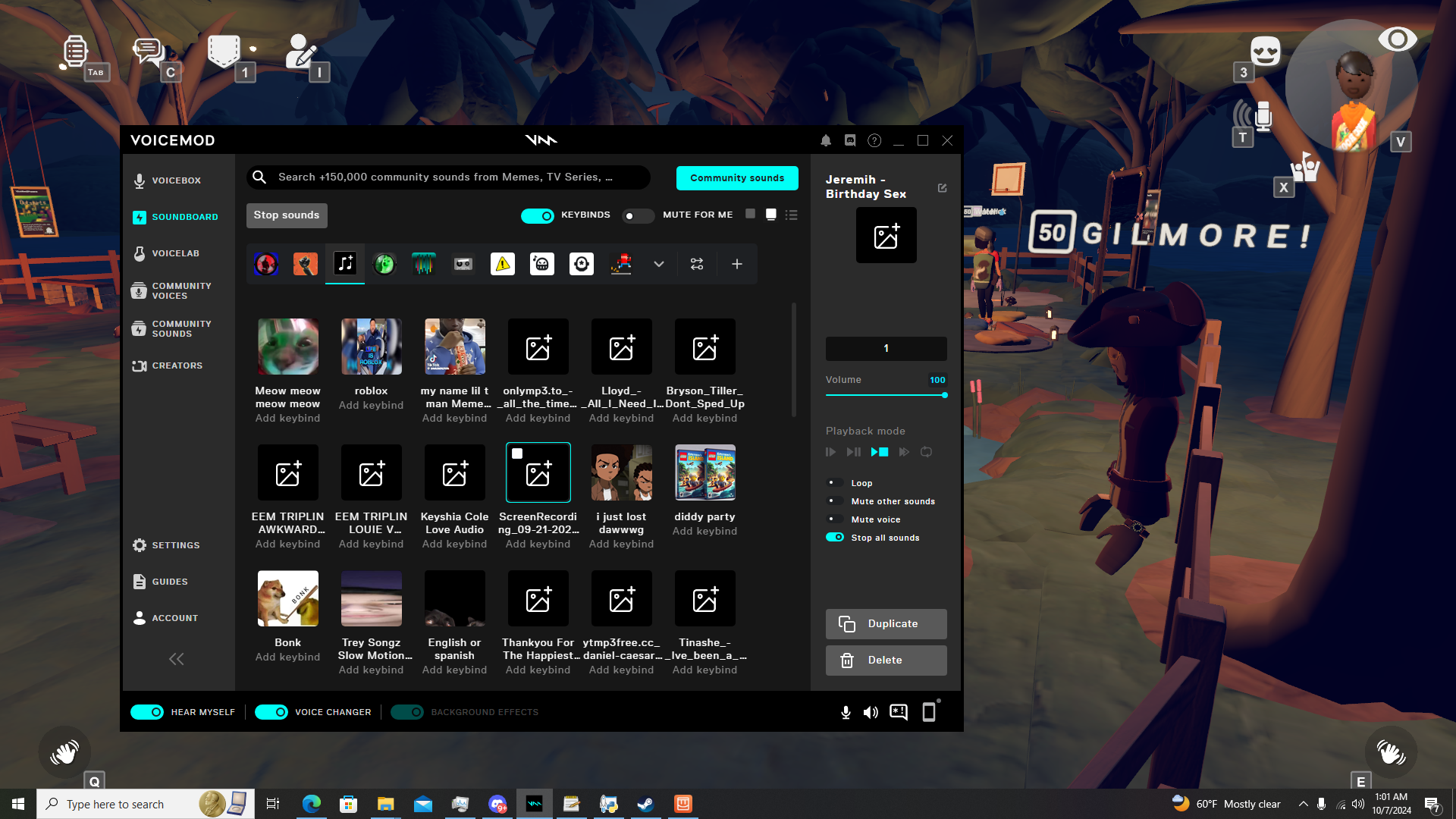The width and height of the screenshot is (1456, 819).
Task: Mute microphone icon in bottom bar
Action: (846, 712)
